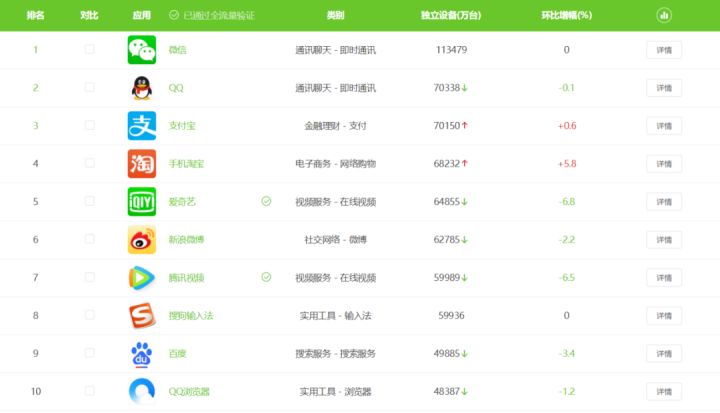Click the QQ Browser app icon

point(141,391)
